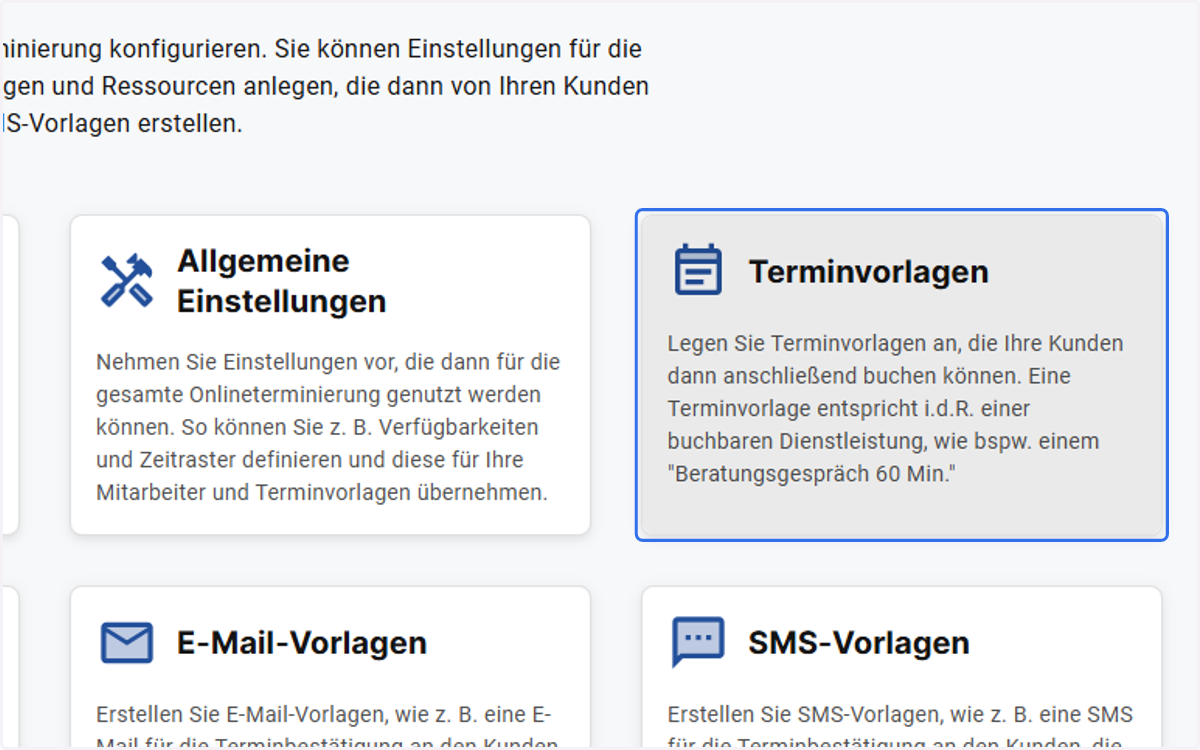Open E-Mail-Vorlagen heading
1200x750 pixels.
tap(302, 642)
